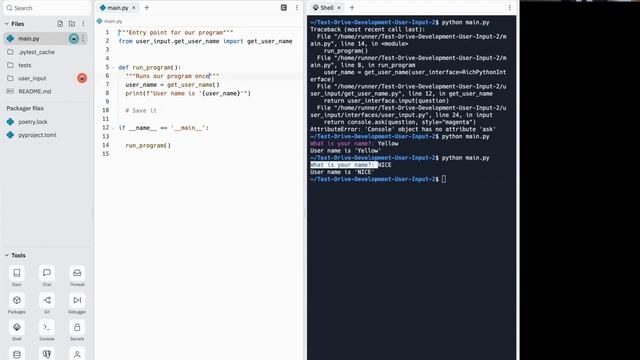Collapse the Tools section

click(7, 255)
